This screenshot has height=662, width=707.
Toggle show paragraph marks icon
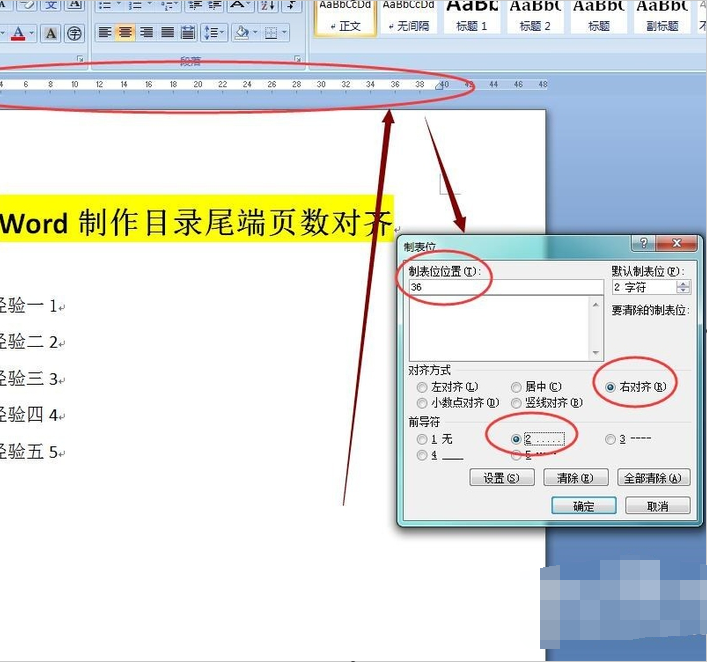pos(291,5)
